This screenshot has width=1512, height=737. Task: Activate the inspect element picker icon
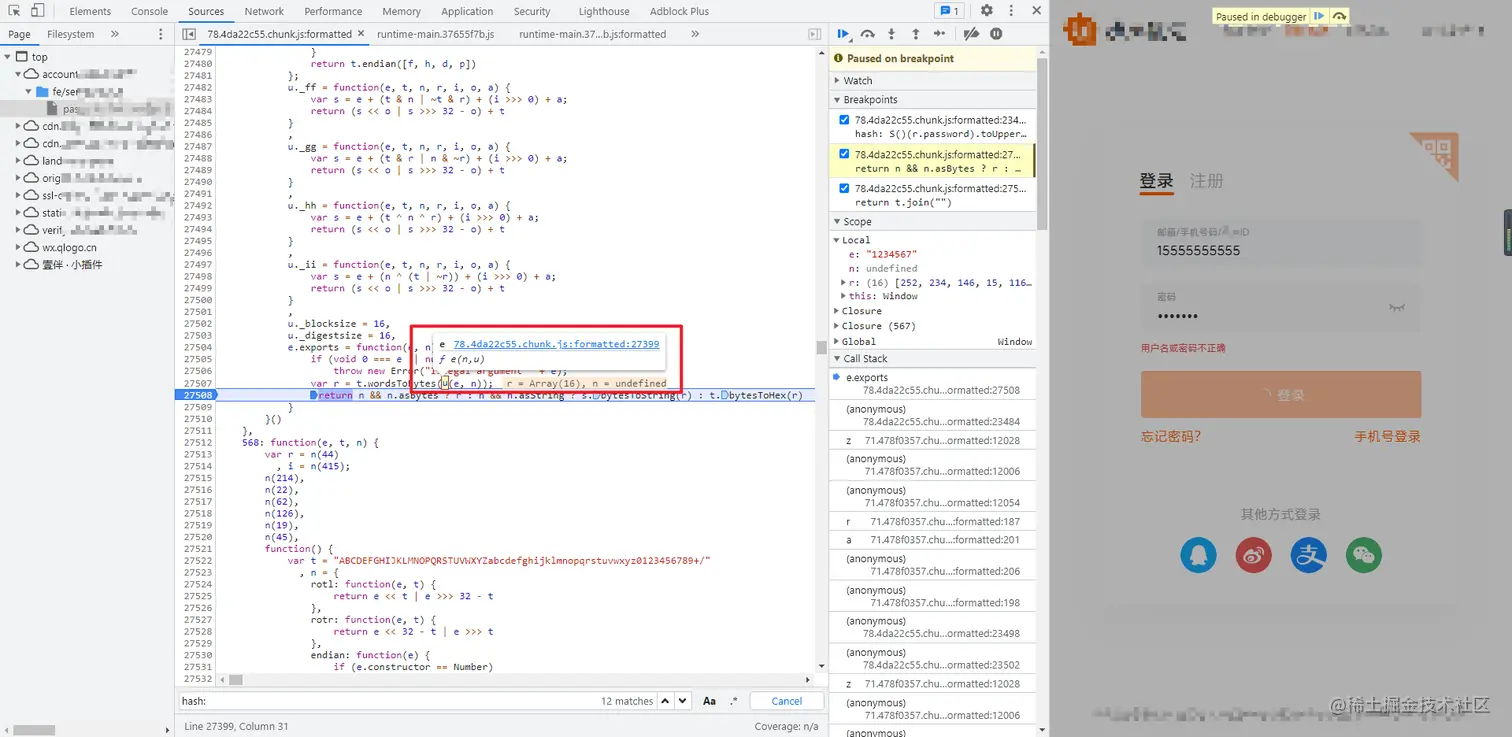(13, 11)
